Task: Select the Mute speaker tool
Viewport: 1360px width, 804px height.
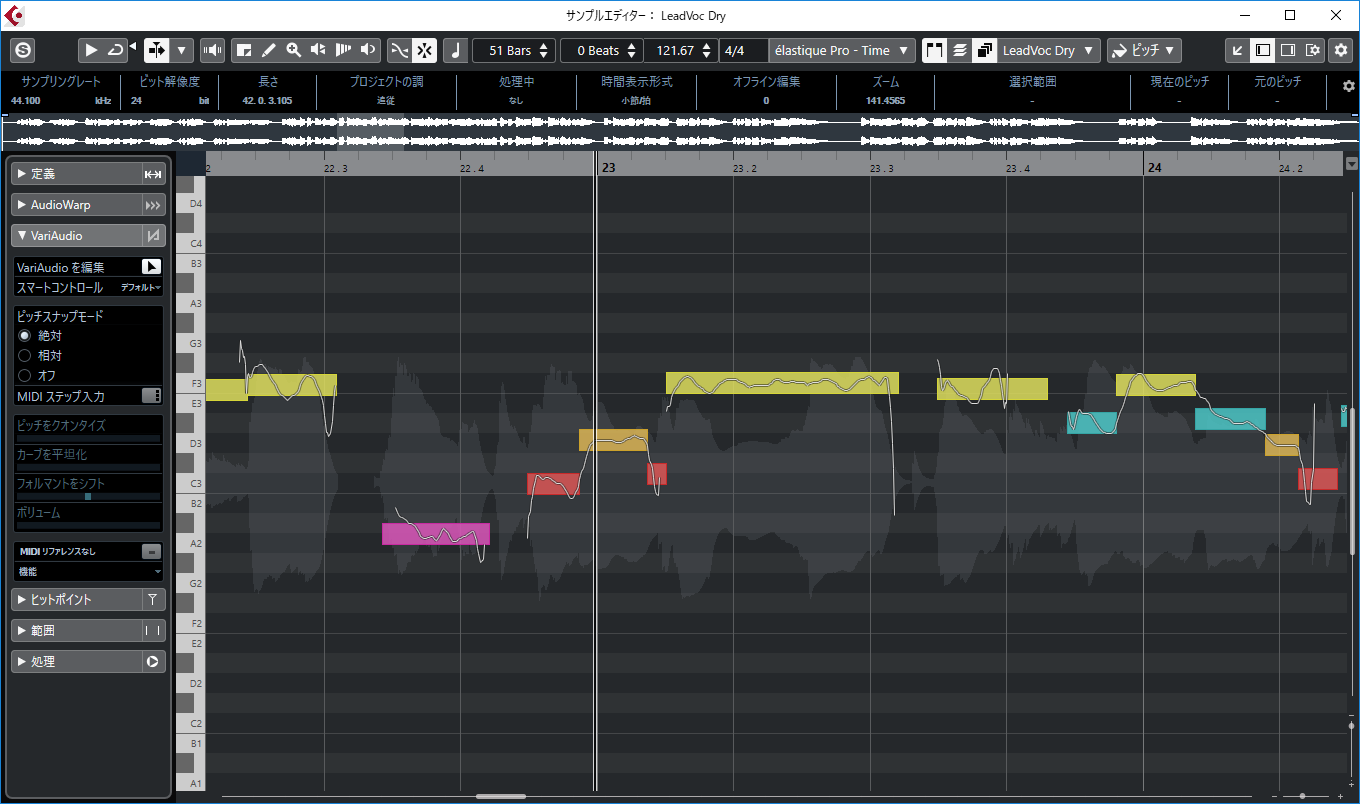Action: [318, 50]
